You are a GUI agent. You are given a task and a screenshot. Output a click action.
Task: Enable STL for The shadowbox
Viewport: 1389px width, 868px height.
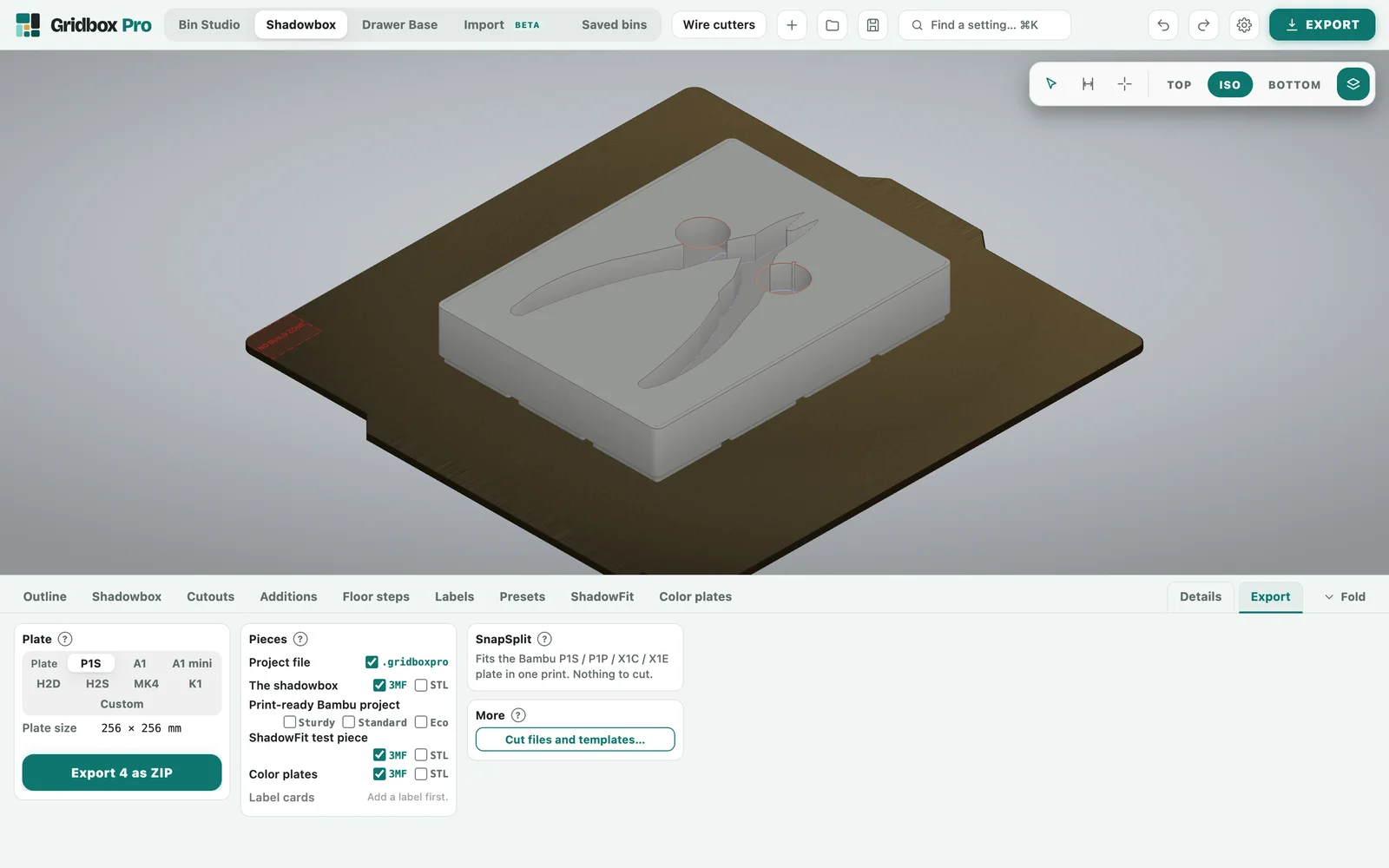(x=421, y=685)
